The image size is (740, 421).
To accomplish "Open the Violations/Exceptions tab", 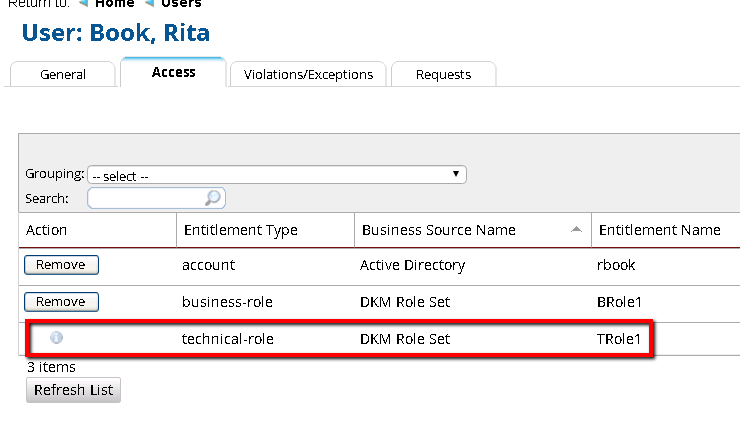I will click(308, 74).
